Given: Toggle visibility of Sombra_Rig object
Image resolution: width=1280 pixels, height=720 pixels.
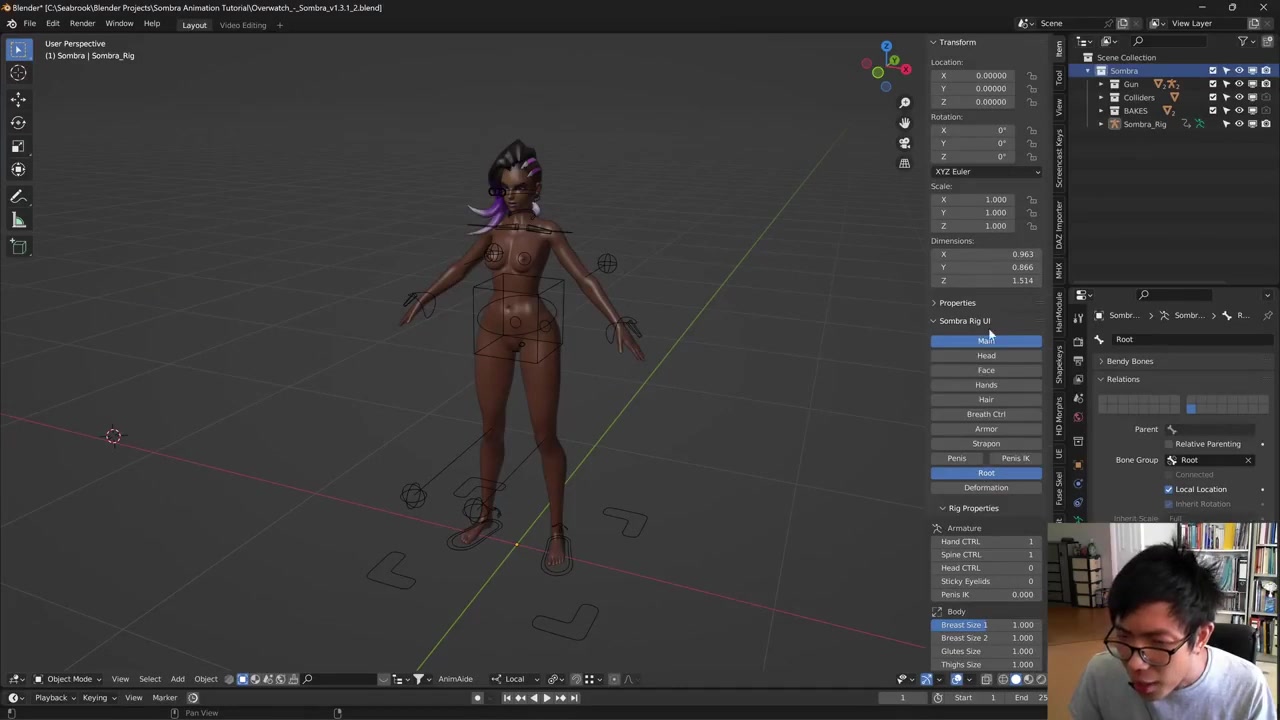Looking at the screenshot, I should [x=1239, y=124].
